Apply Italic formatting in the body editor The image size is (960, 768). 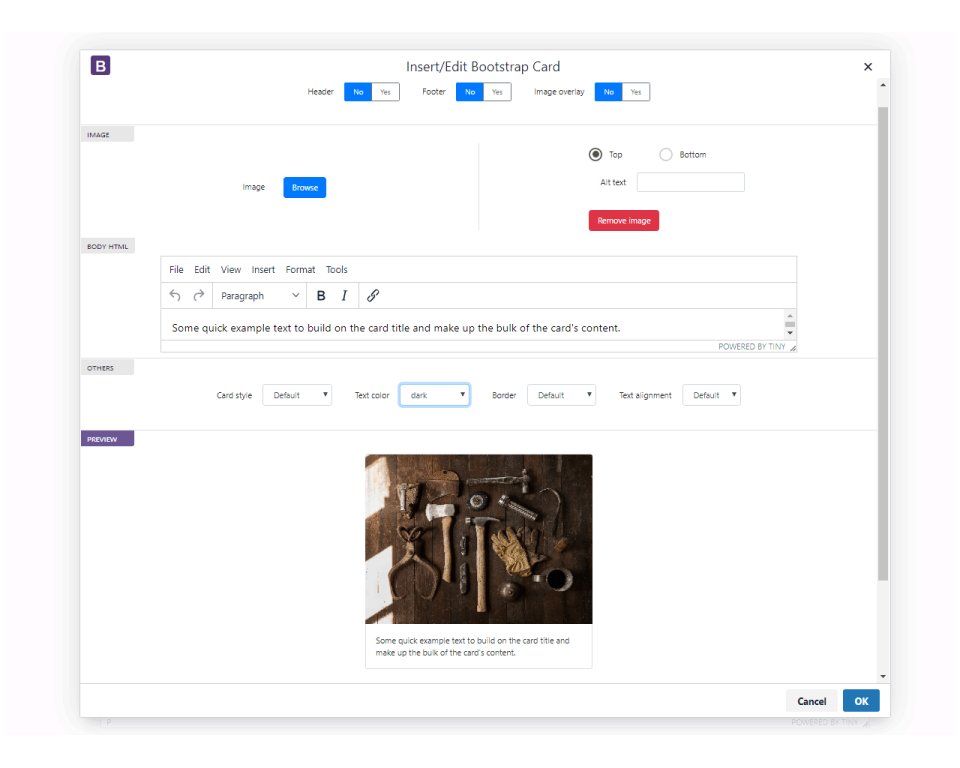(343, 295)
